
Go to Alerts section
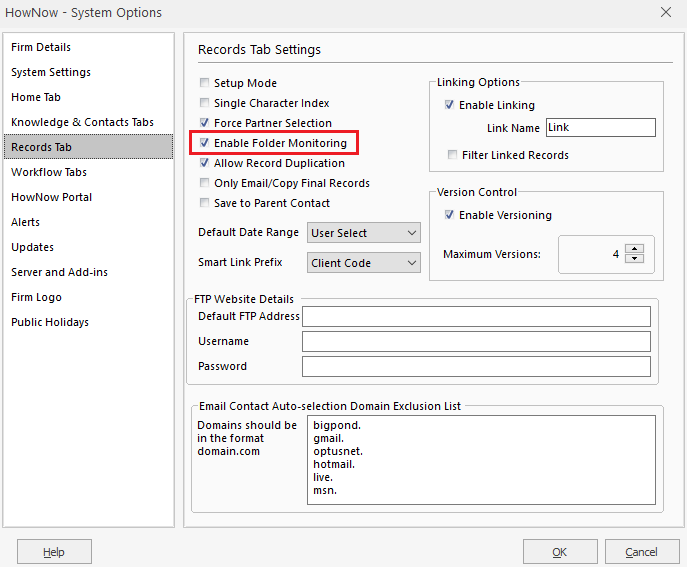click(x=89, y=222)
